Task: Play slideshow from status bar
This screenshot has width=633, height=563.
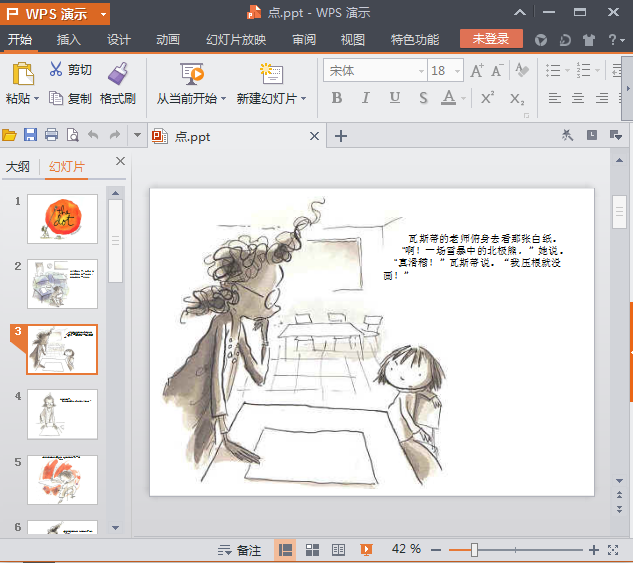Action: (x=366, y=550)
